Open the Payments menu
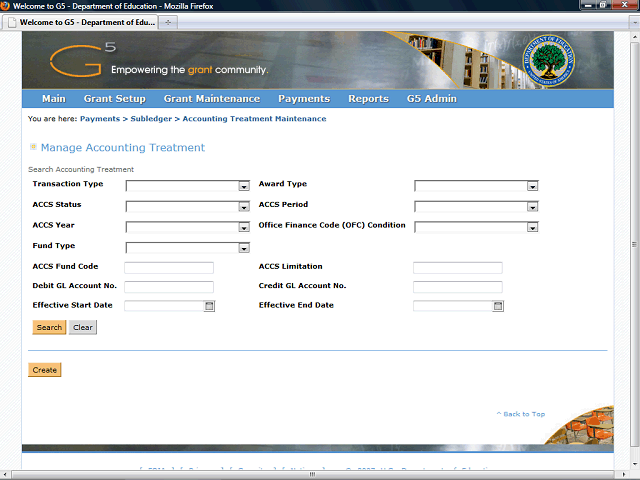This screenshot has width=640, height=480. pyautogui.click(x=304, y=99)
